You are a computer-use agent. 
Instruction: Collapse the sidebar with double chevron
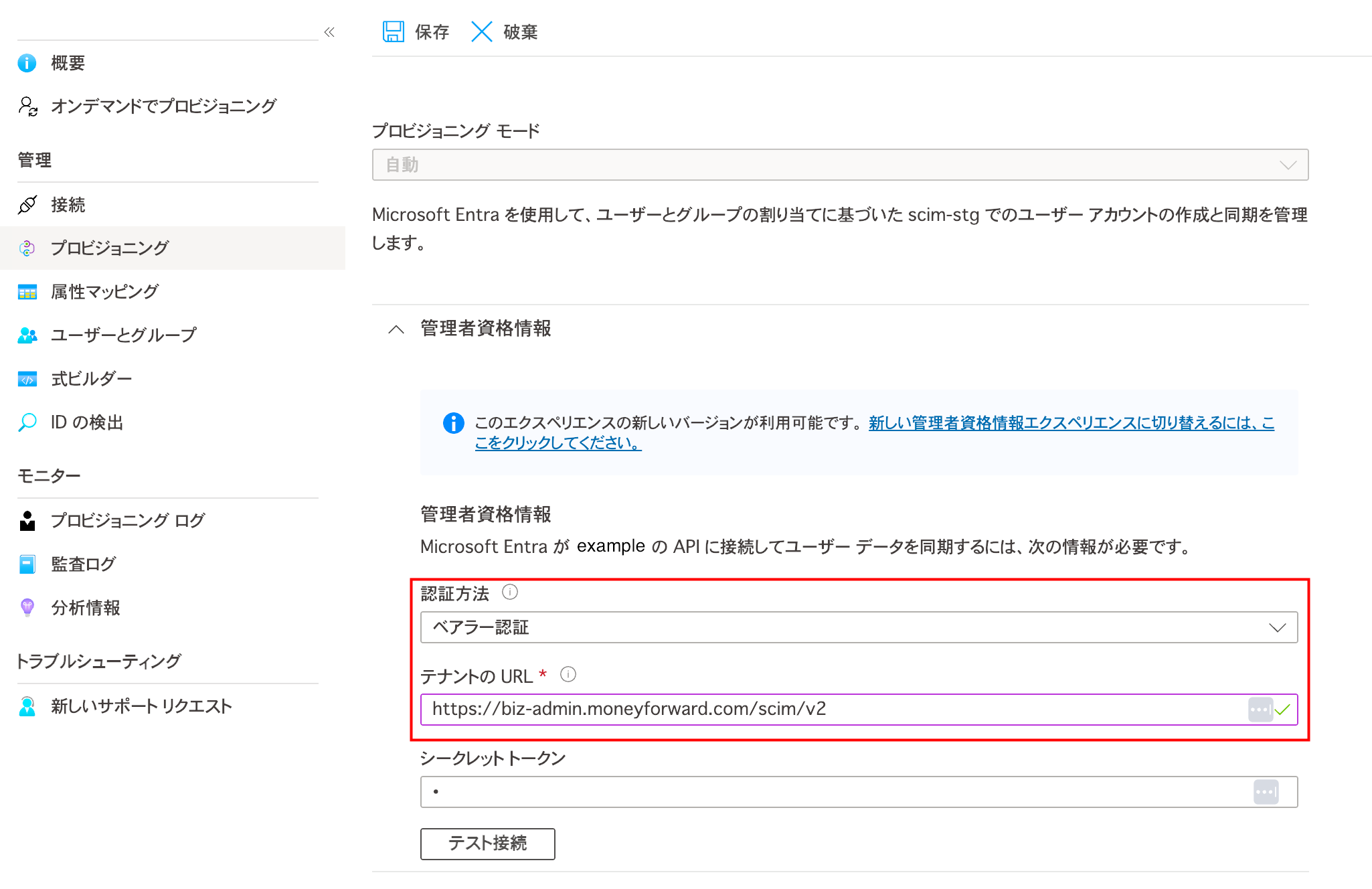tap(329, 32)
